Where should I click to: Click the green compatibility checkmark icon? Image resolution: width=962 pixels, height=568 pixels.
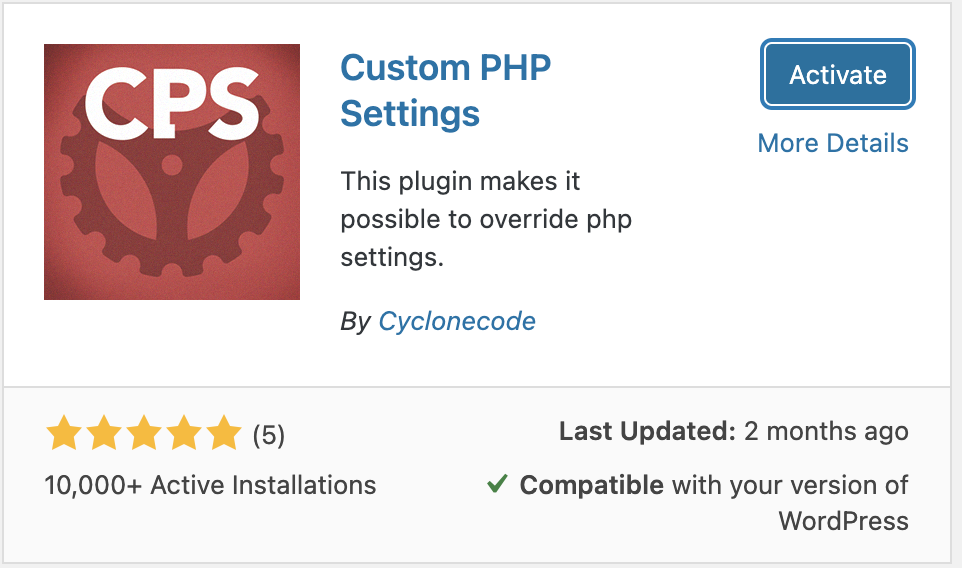click(x=497, y=484)
